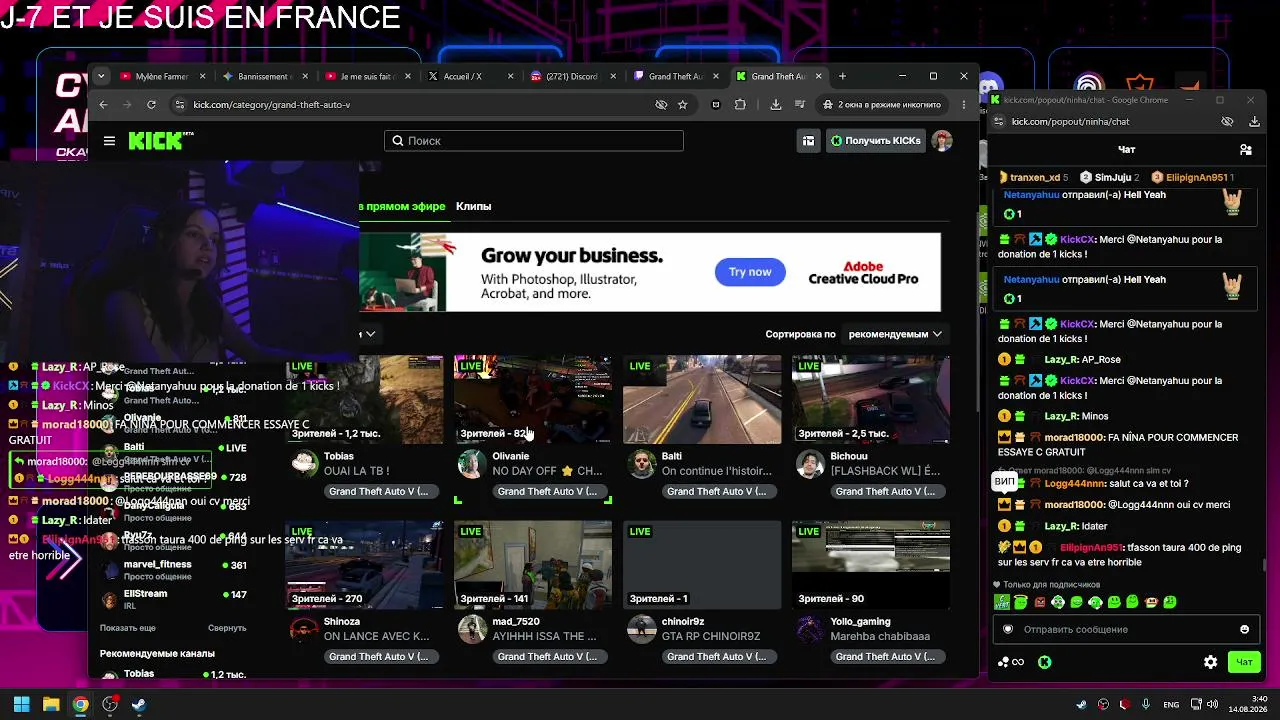
Task: Click Try now in the Adobe ad
Action: (750, 272)
